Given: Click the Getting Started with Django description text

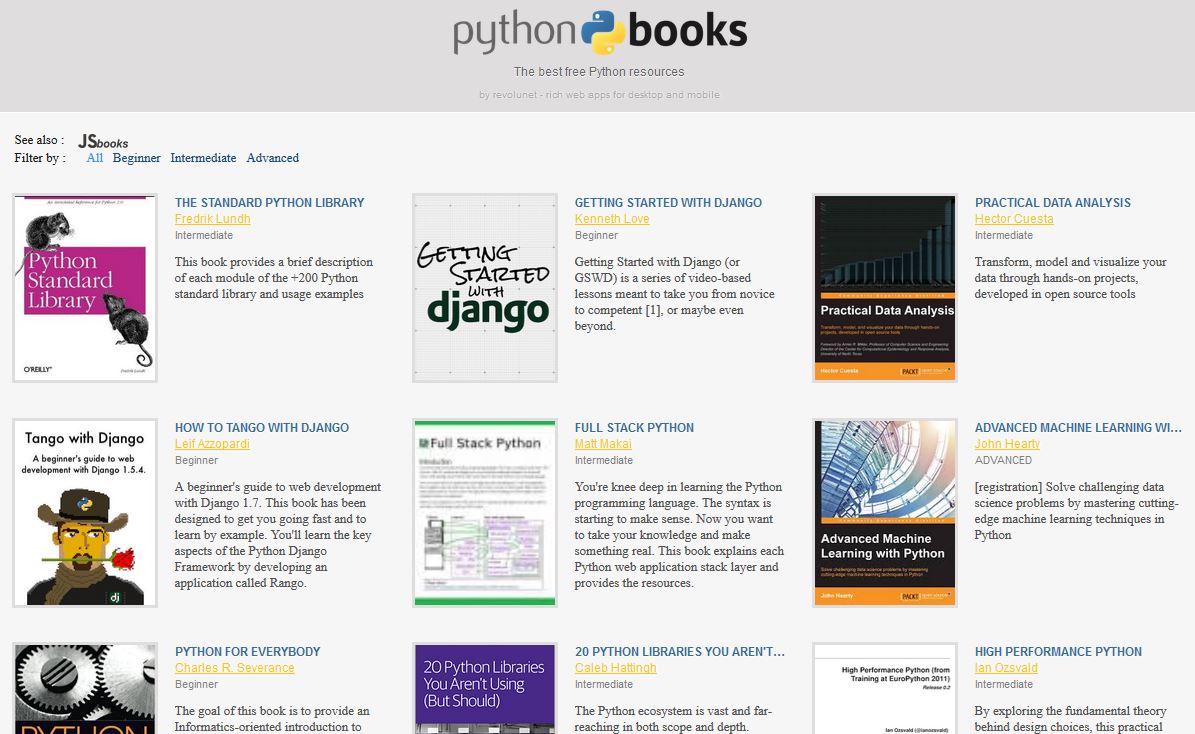Looking at the screenshot, I should click(x=674, y=294).
